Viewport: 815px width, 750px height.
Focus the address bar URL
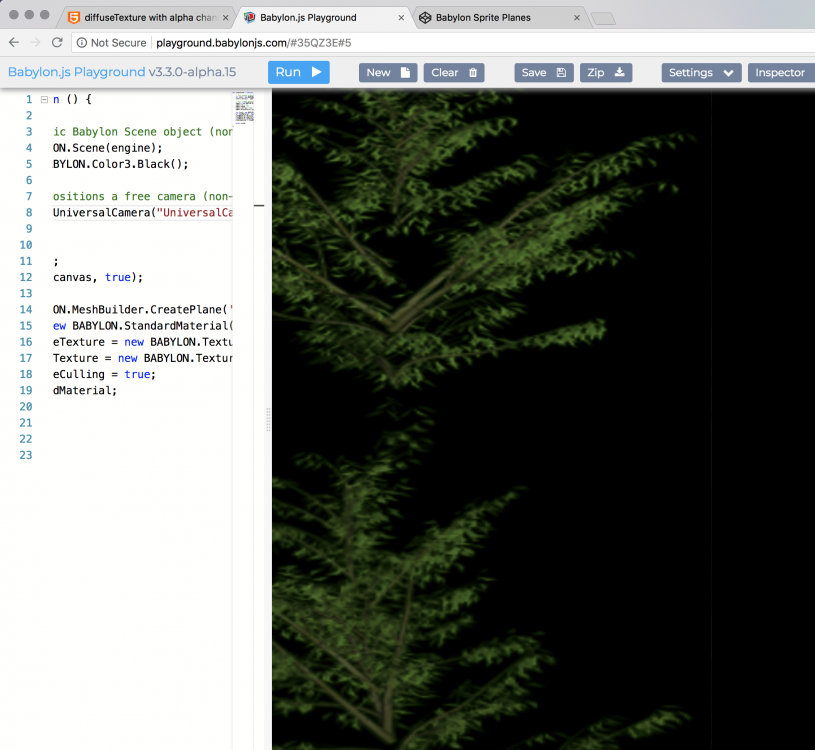(254, 43)
